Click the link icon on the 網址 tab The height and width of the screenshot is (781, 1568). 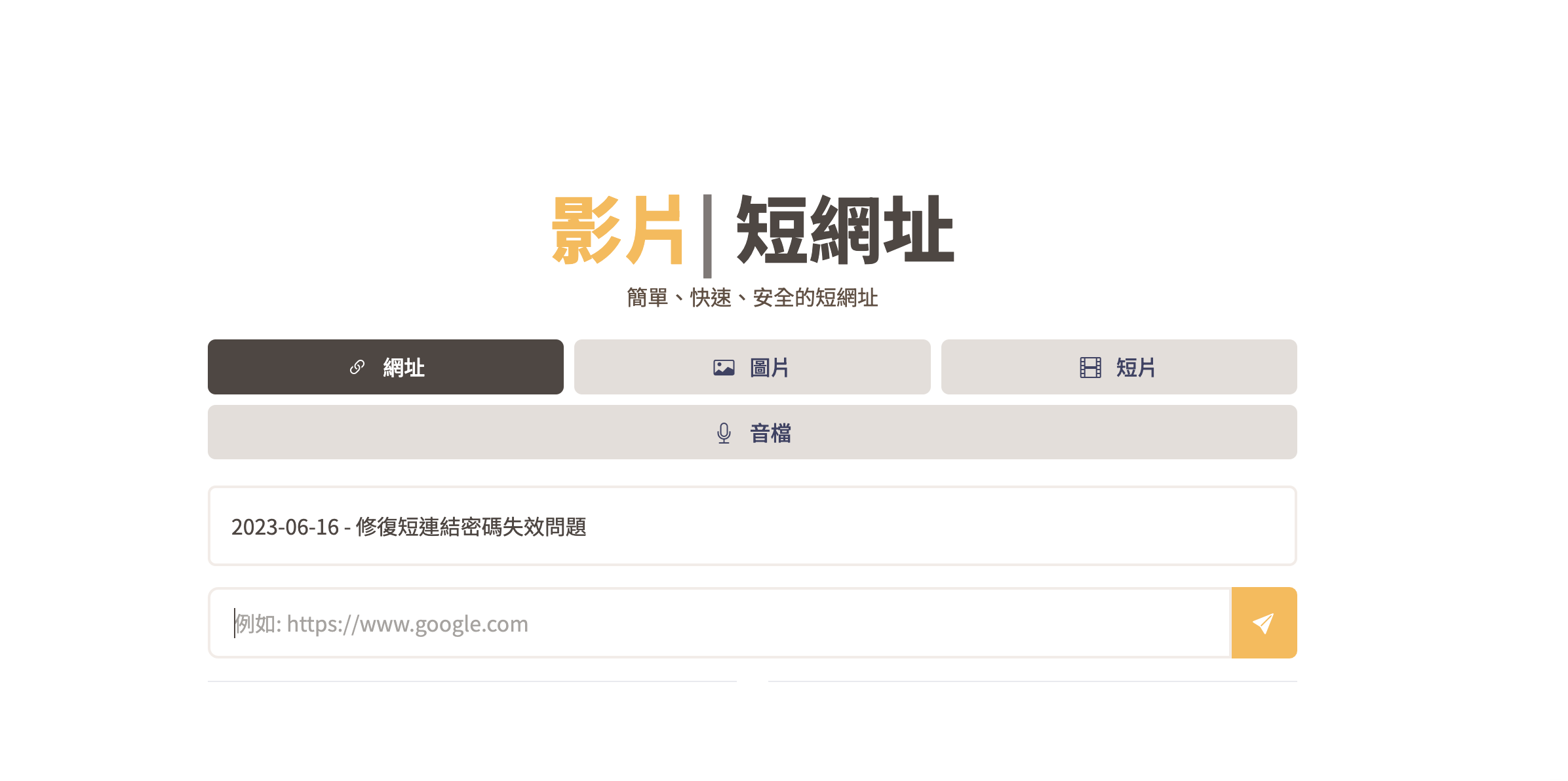pyautogui.click(x=356, y=367)
